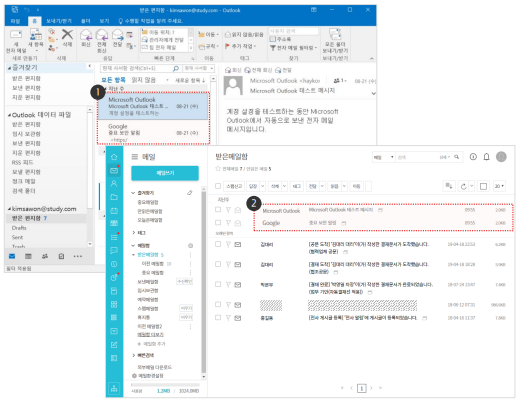Open Mail view icon in Outlook bottom bar

12,256
